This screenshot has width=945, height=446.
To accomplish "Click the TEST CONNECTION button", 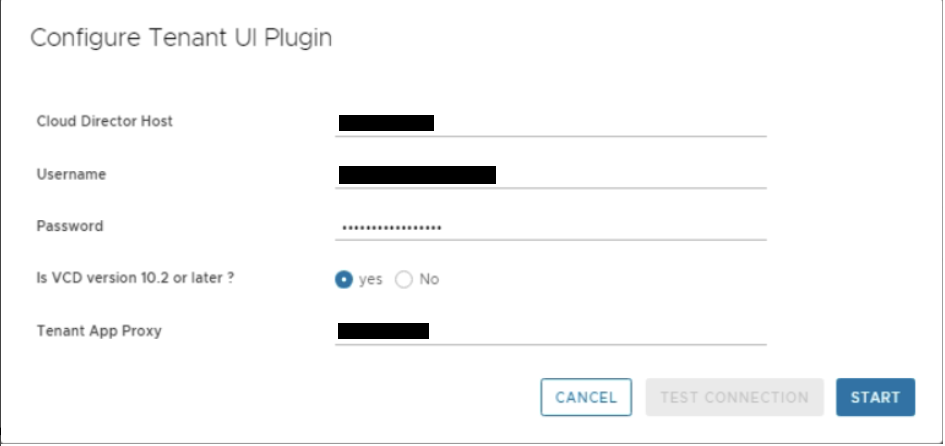I will pyautogui.click(x=734, y=397).
